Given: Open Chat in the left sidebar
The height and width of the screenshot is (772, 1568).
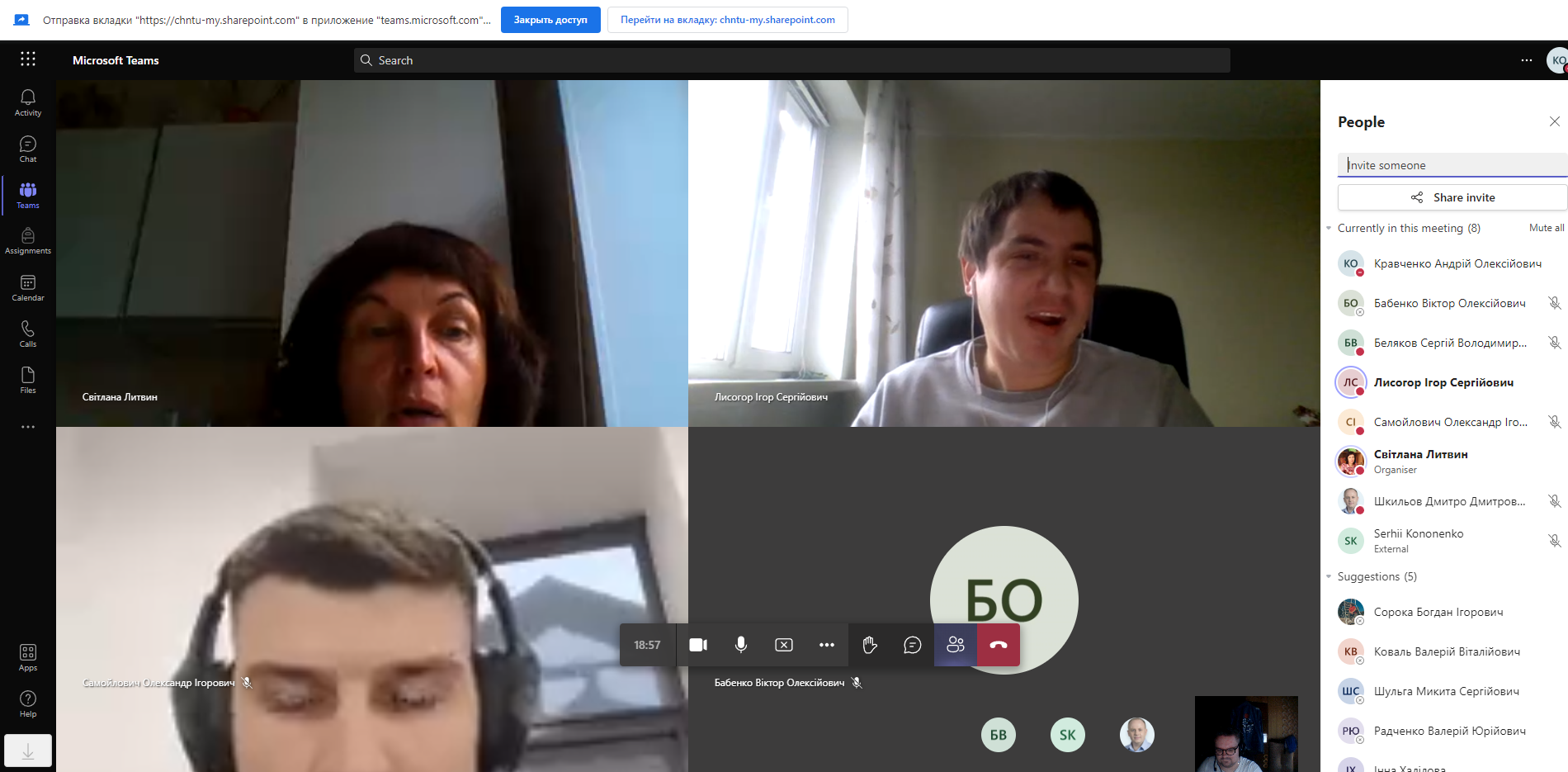Looking at the screenshot, I should click(x=27, y=149).
